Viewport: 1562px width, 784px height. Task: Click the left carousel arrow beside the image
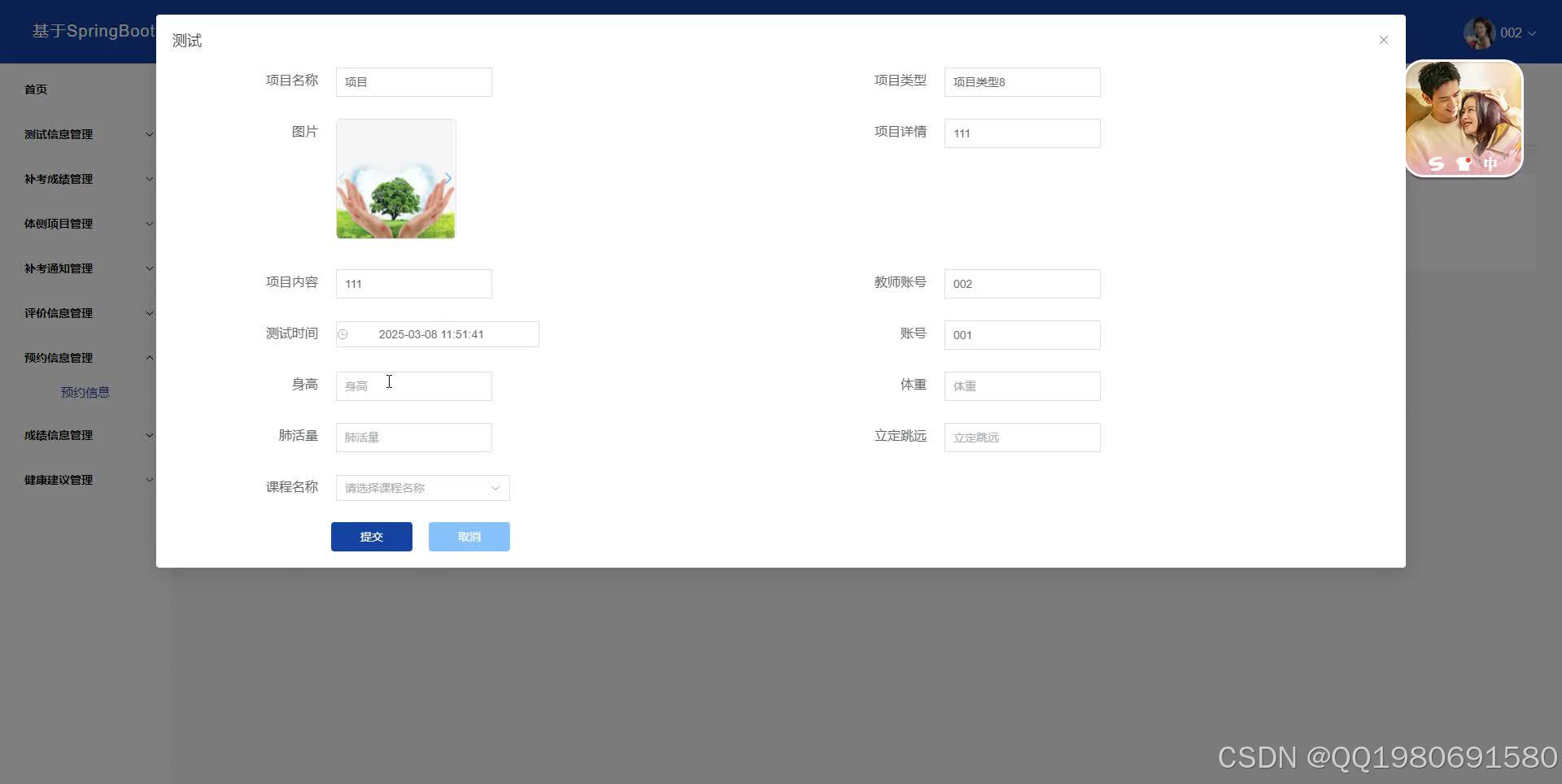[341, 178]
